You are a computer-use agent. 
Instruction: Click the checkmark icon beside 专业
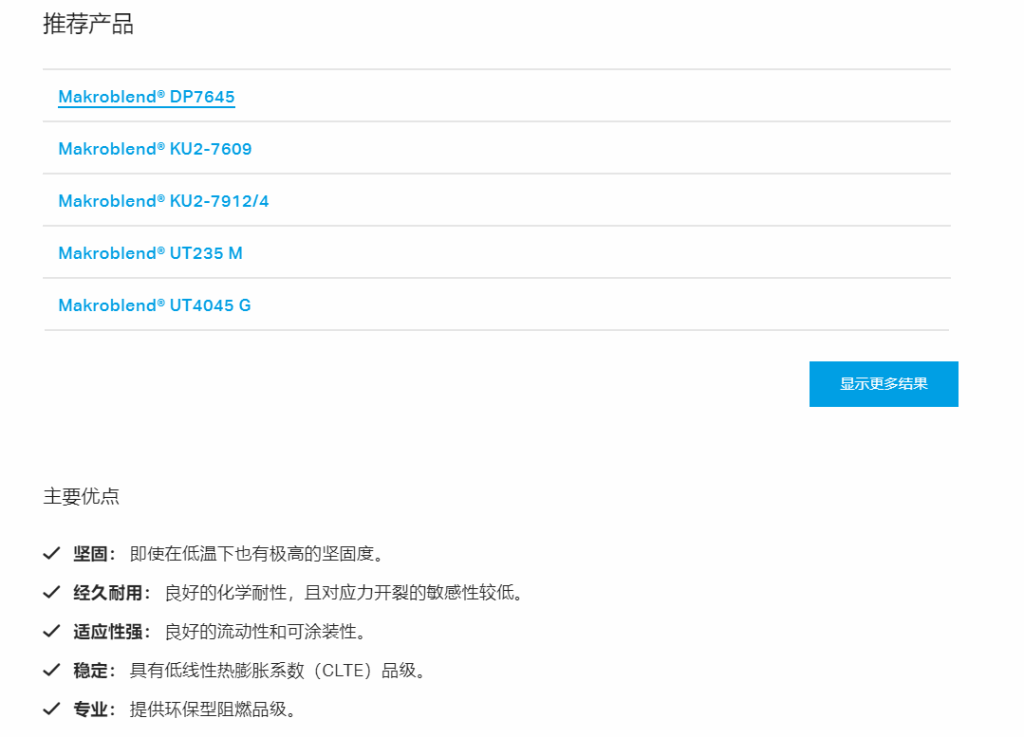pyautogui.click(x=52, y=708)
